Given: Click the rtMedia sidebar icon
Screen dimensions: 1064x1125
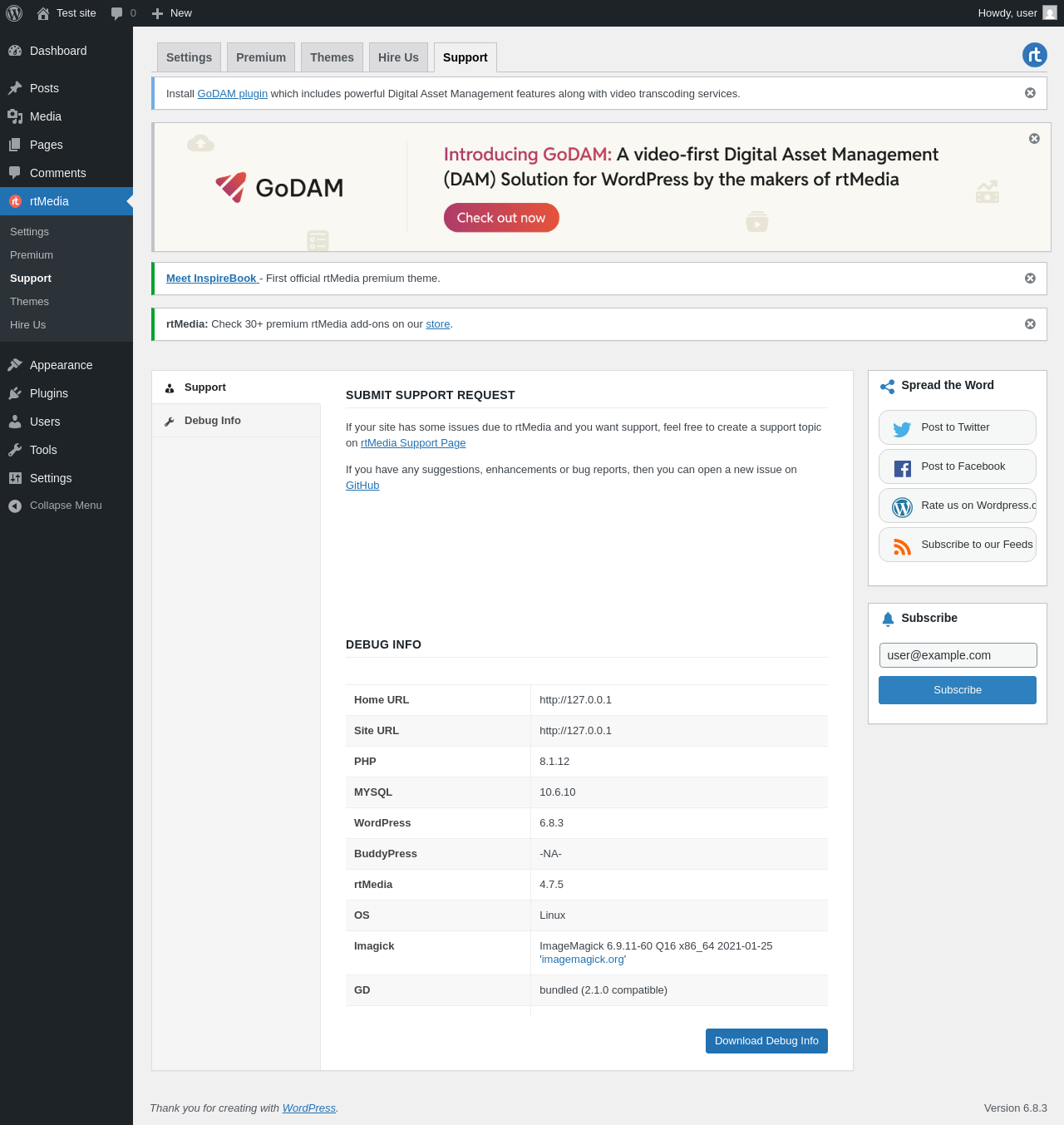Looking at the screenshot, I should (x=15, y=201).
